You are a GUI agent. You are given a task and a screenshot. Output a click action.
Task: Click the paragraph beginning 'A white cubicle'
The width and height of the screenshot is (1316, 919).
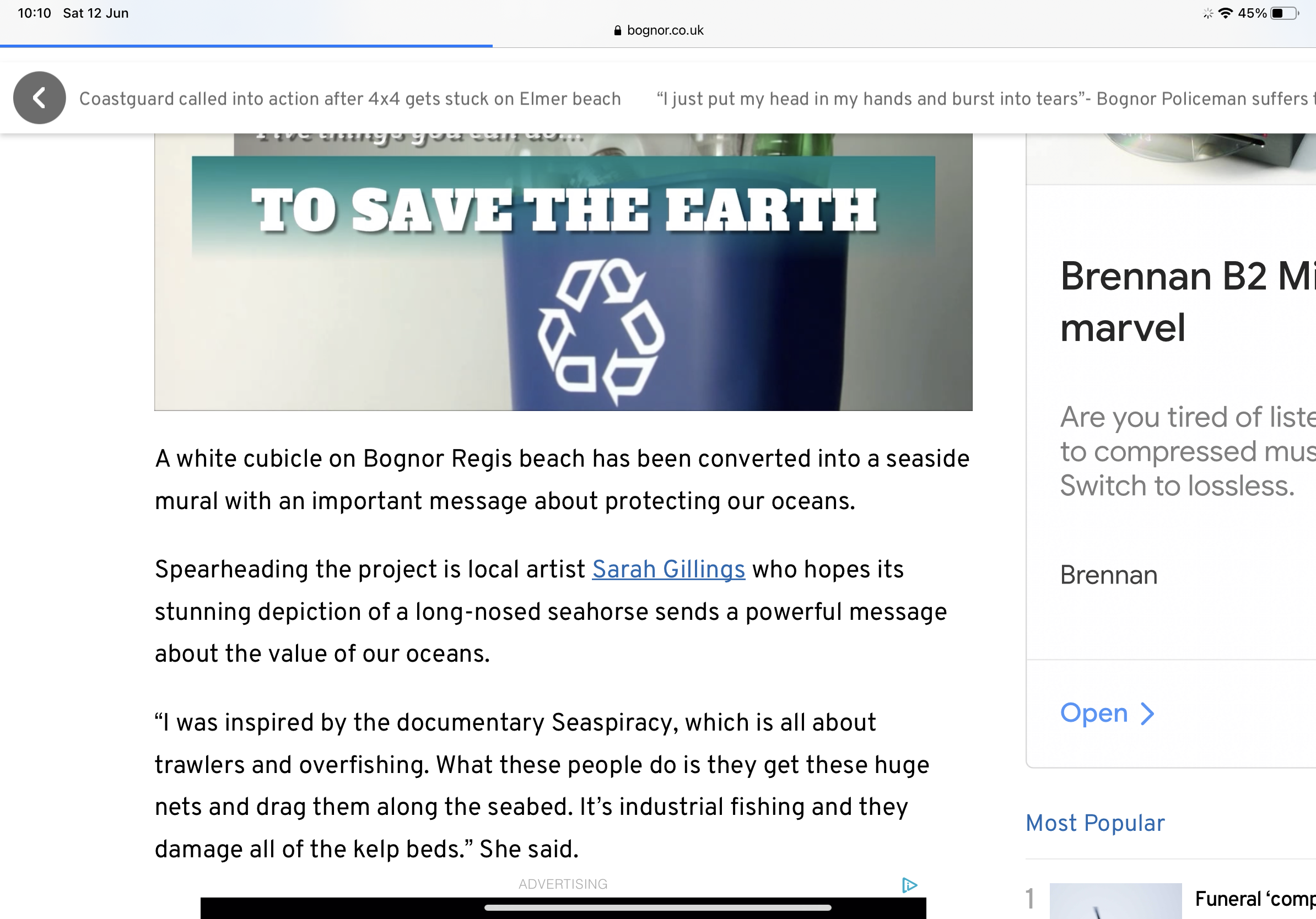[x=562, y=479]
